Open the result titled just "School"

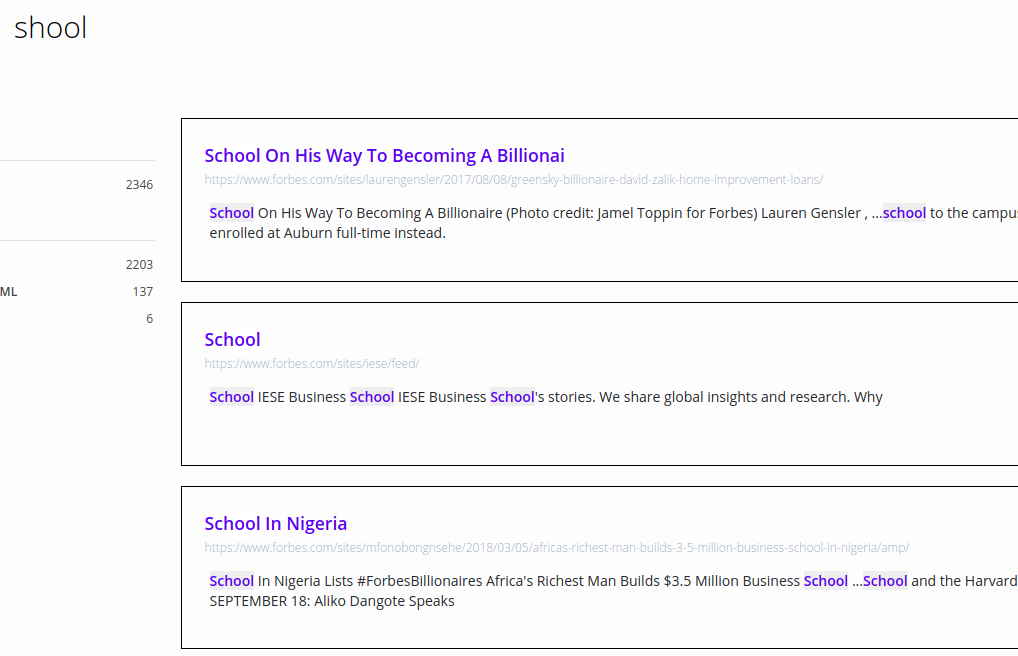[232, 339]
